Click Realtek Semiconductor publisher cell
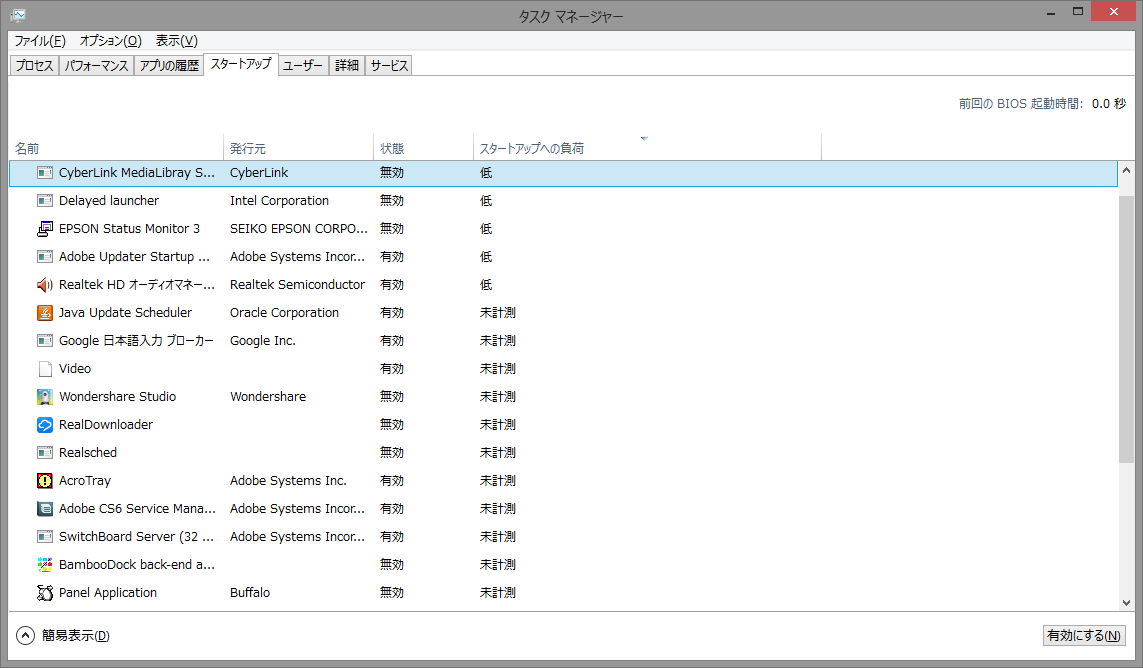This screenshot has width=1143, height=668. tap(297, 284)
